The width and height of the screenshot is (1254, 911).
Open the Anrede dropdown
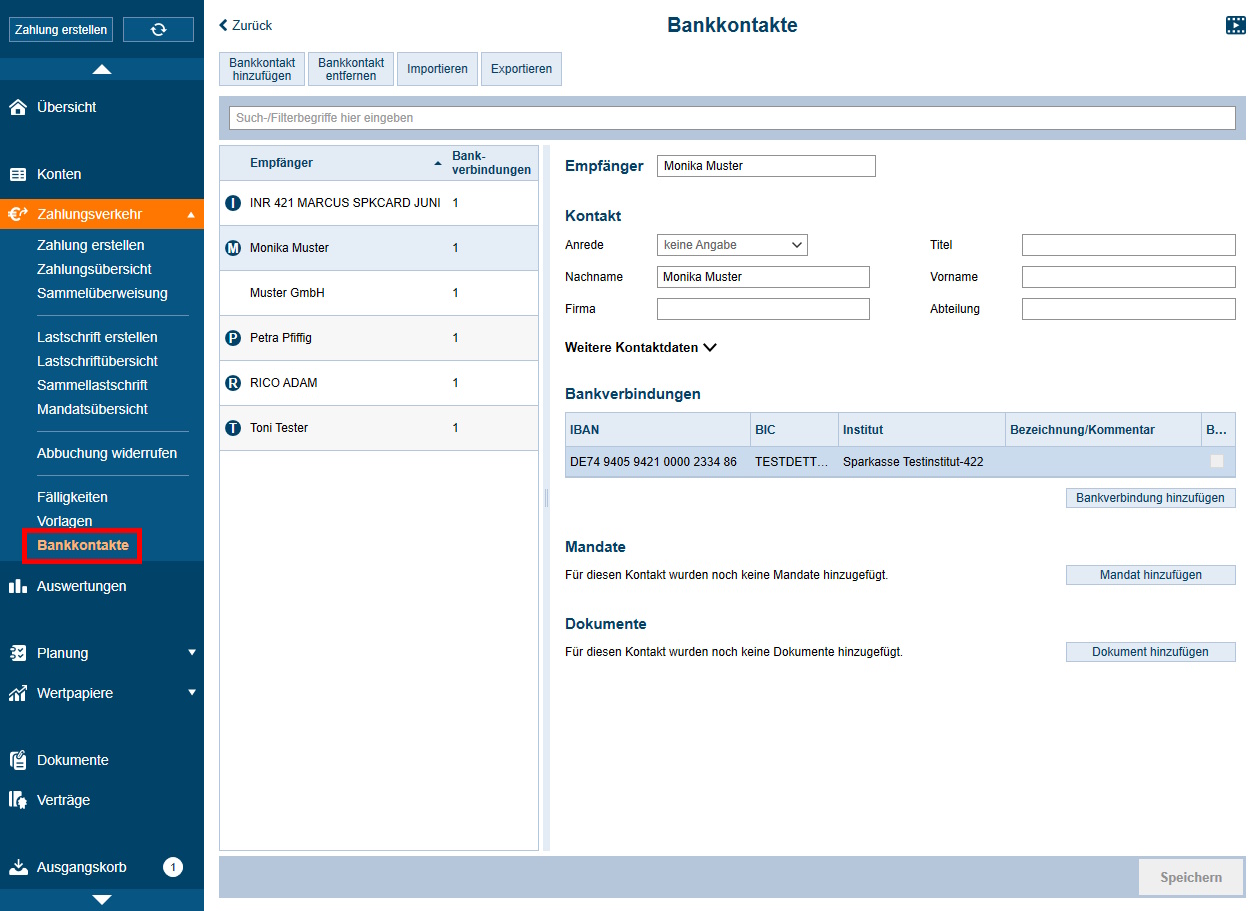(732, 244)
